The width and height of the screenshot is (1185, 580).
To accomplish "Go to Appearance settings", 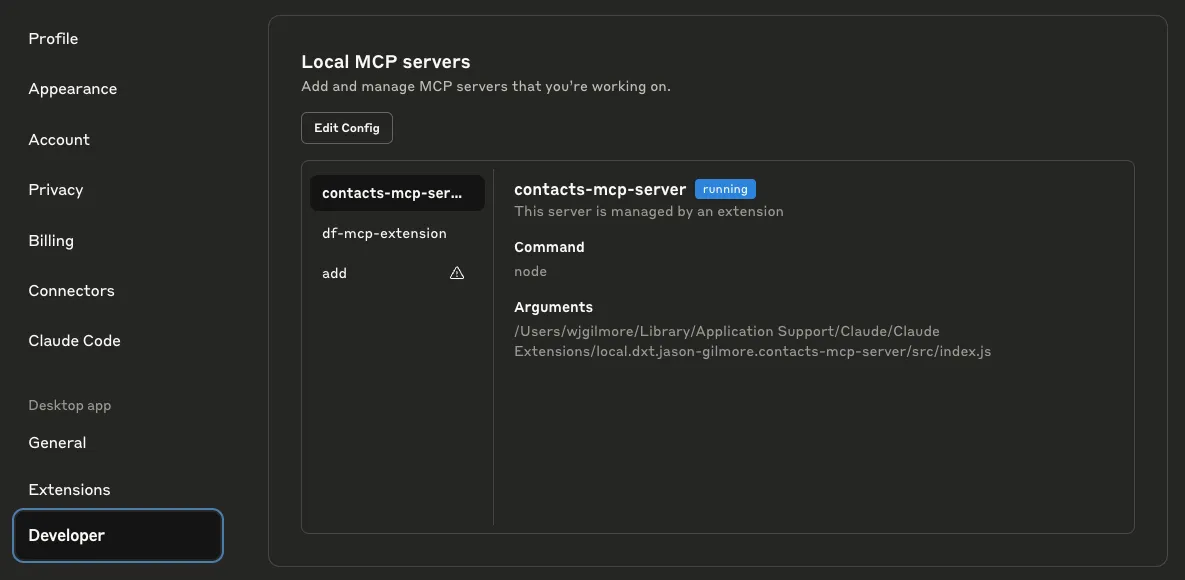I will [x=73, y=89].
